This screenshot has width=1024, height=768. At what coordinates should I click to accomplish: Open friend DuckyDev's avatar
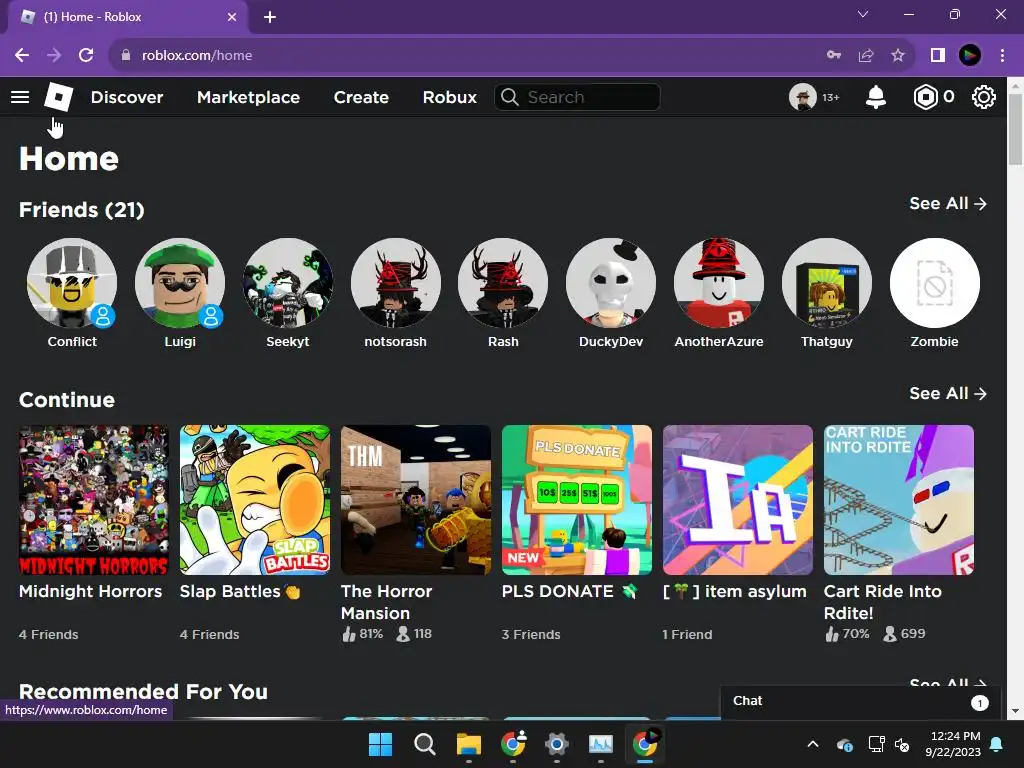pos(611,283)
